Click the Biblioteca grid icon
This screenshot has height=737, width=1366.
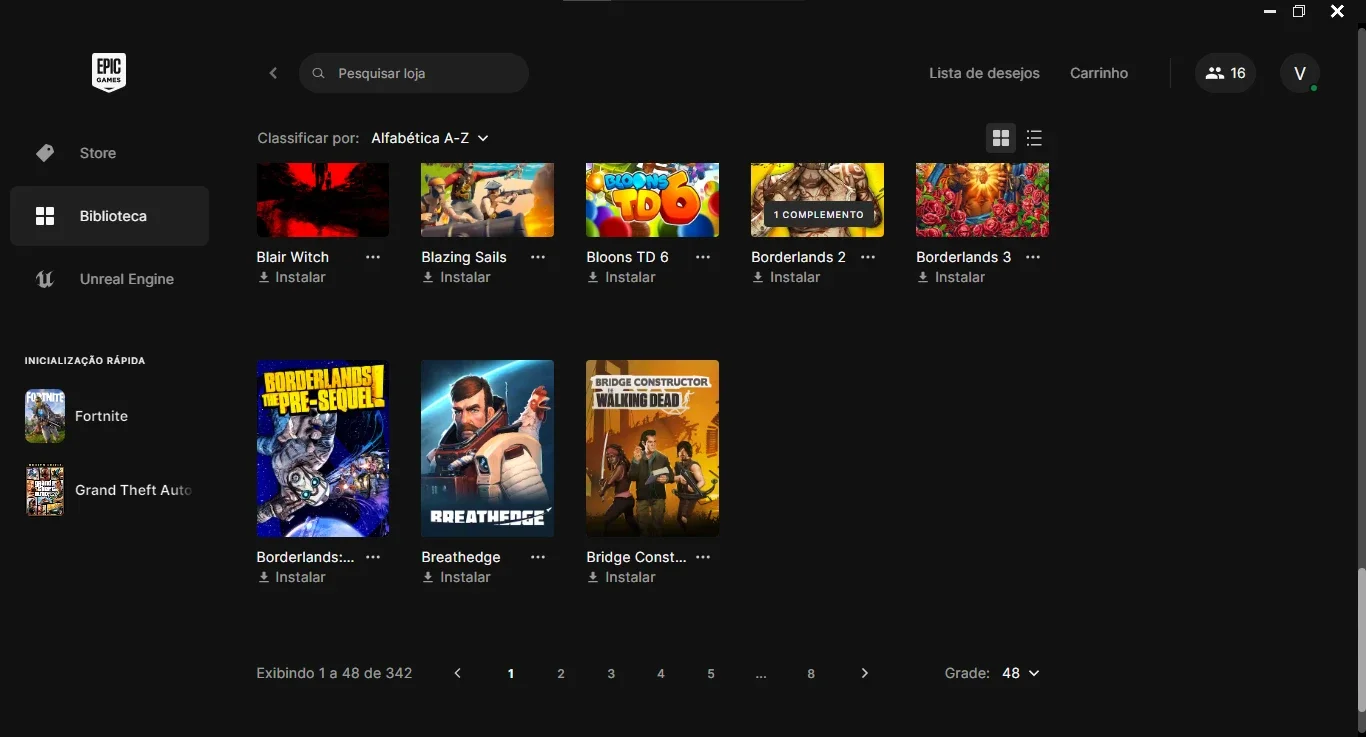tap(45, 216)
